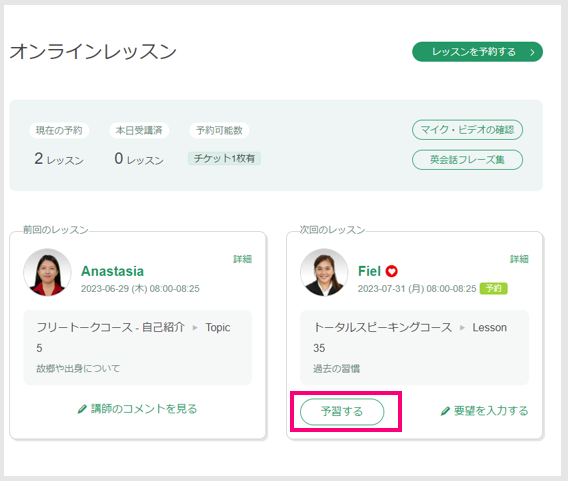Open マイク・ビデオの確認 button
The width and height of the screenshot is (568, 481).
467,130
